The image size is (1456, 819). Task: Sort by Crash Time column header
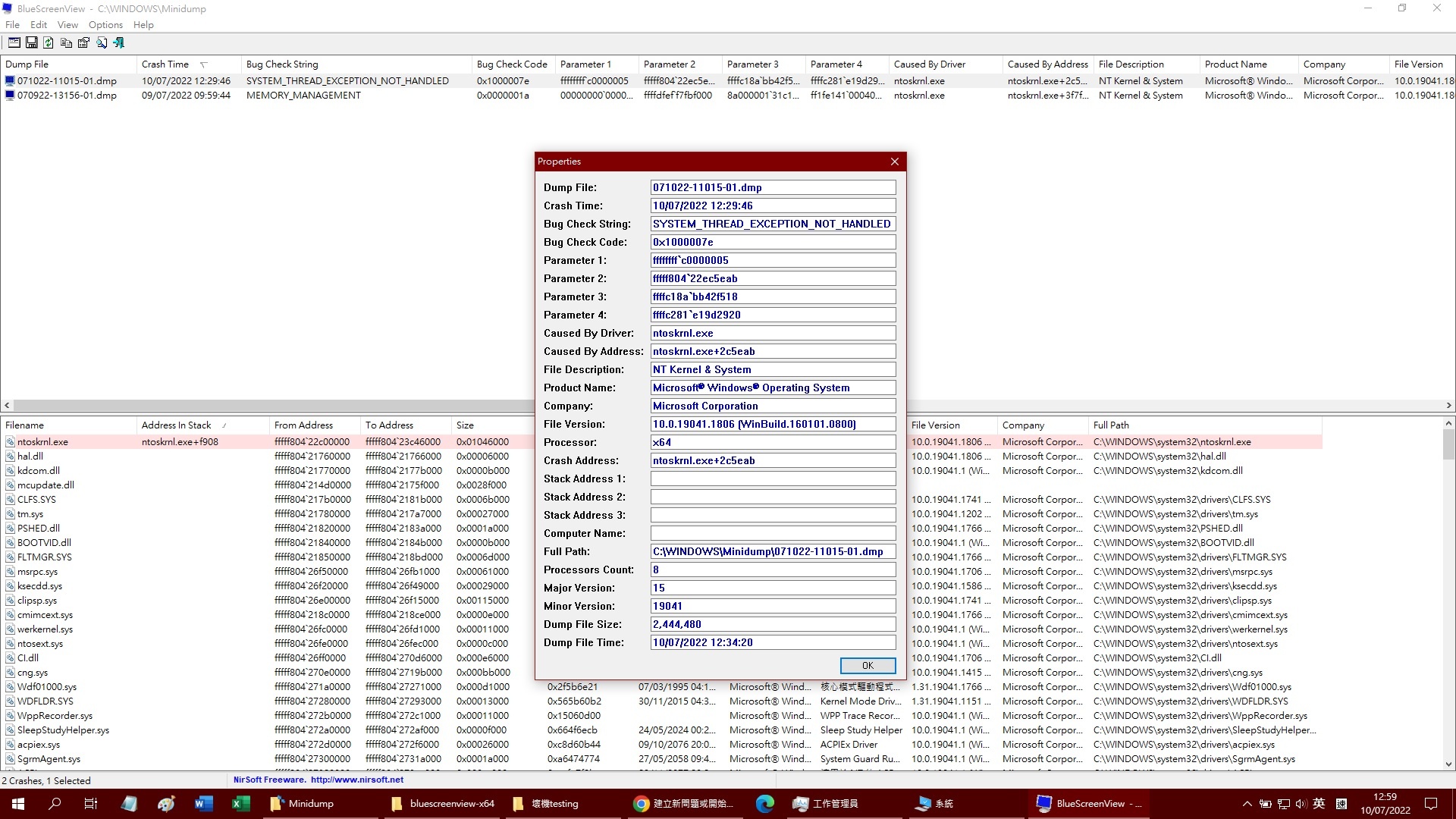tap(165, 64)
